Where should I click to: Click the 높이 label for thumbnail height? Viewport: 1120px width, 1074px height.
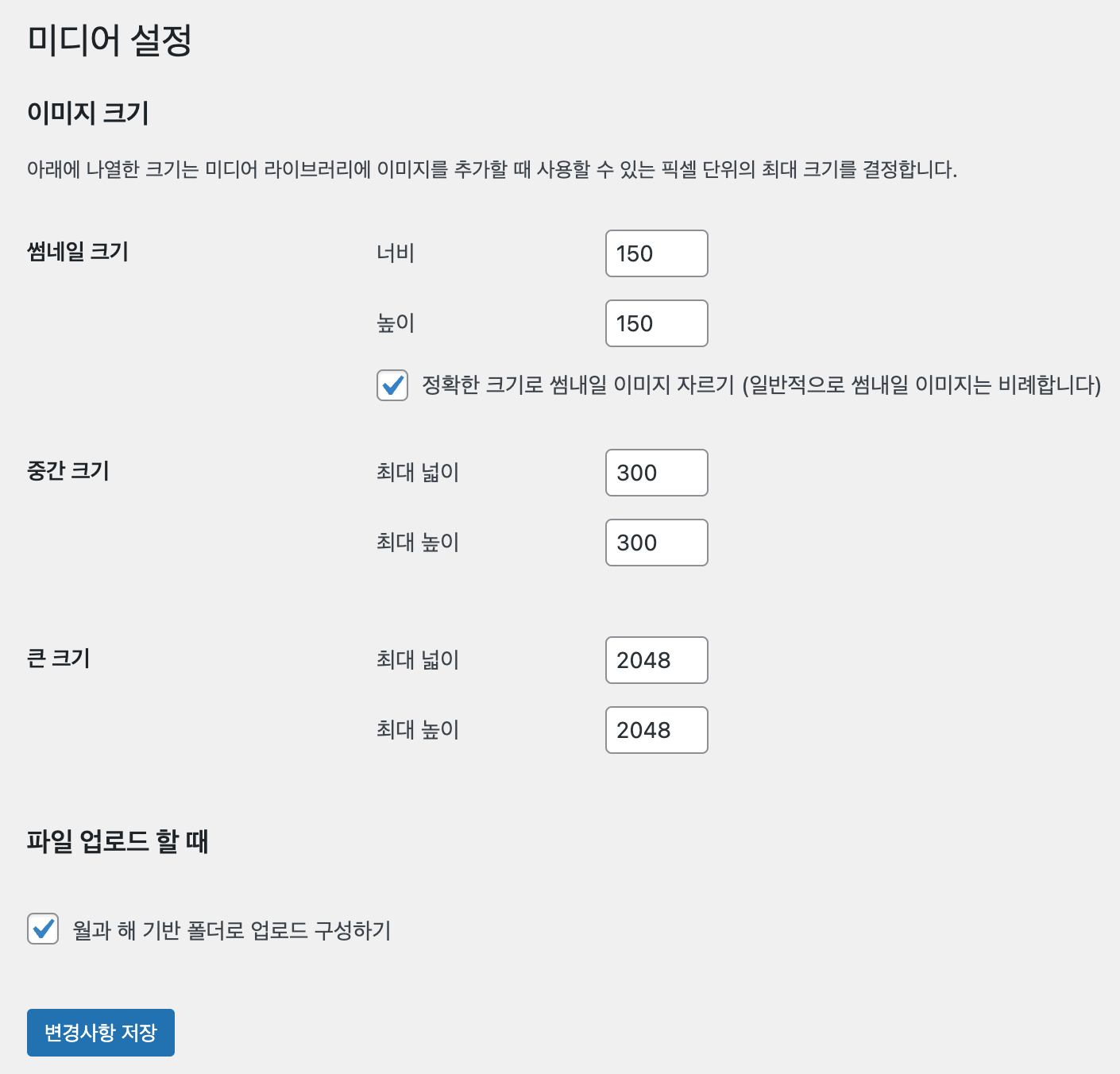click(396, 323)
